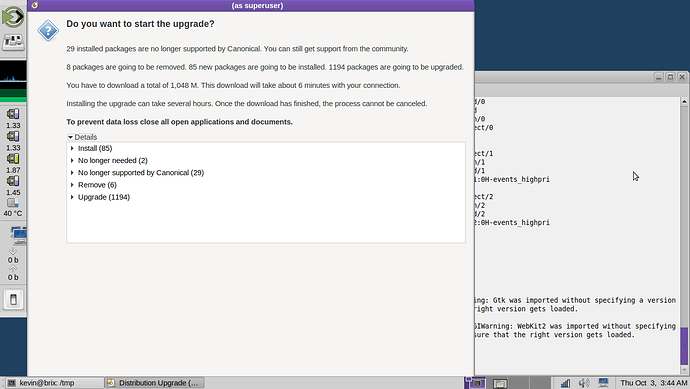The width and height of the screenshot is (690, 389).
Task: Collapse the Details expander
Action: click(x=70, y=137)
